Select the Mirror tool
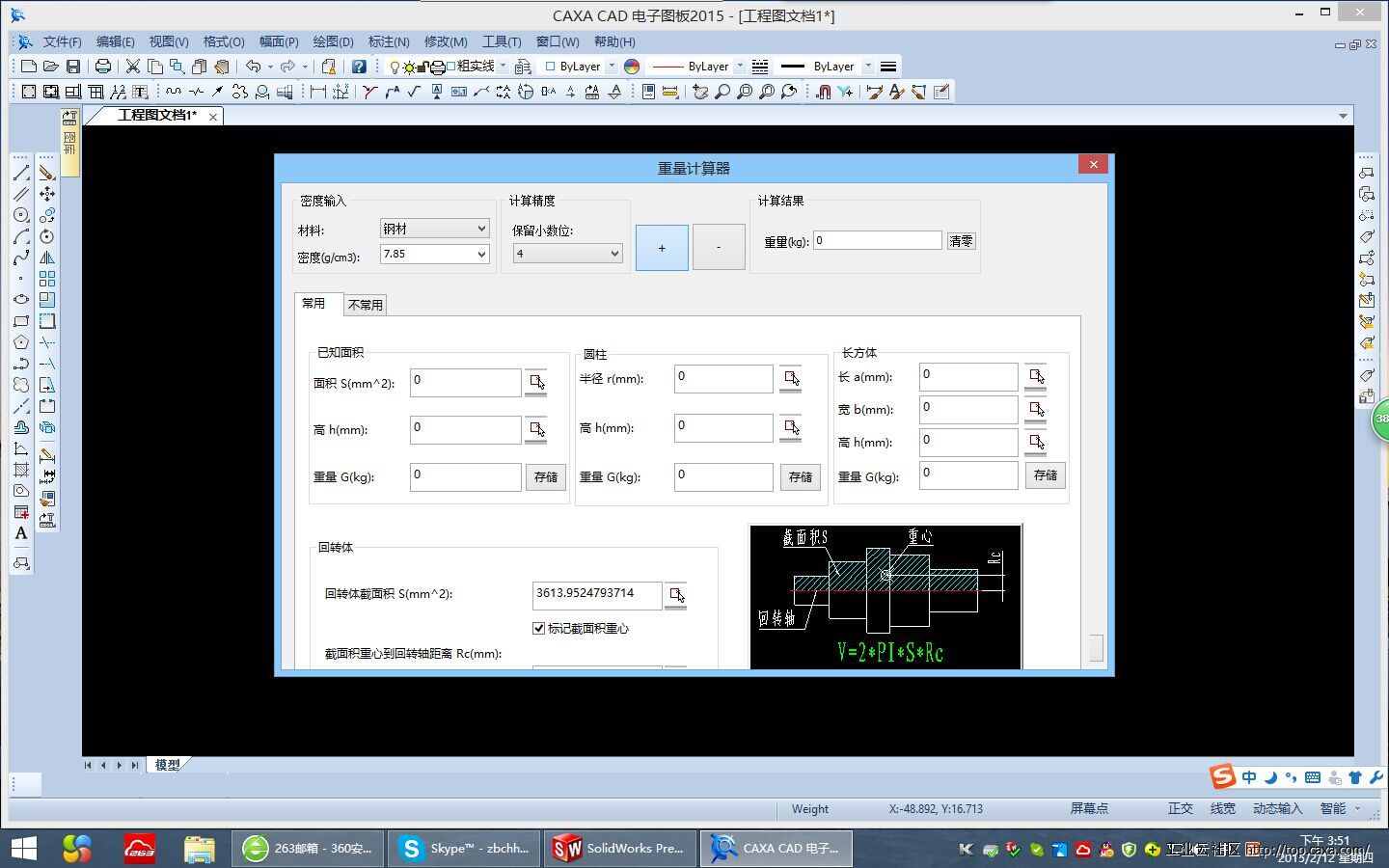 (x=47, y=258)
